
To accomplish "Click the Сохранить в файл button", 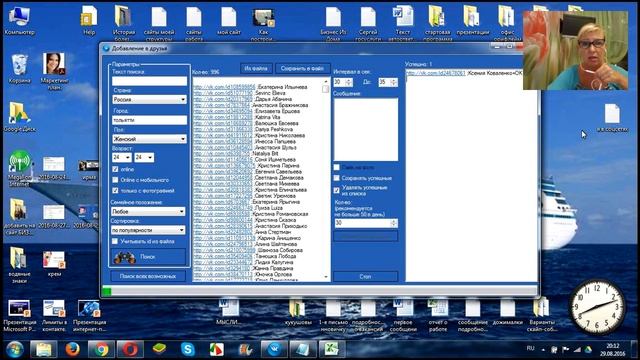I will coord(302,69).
